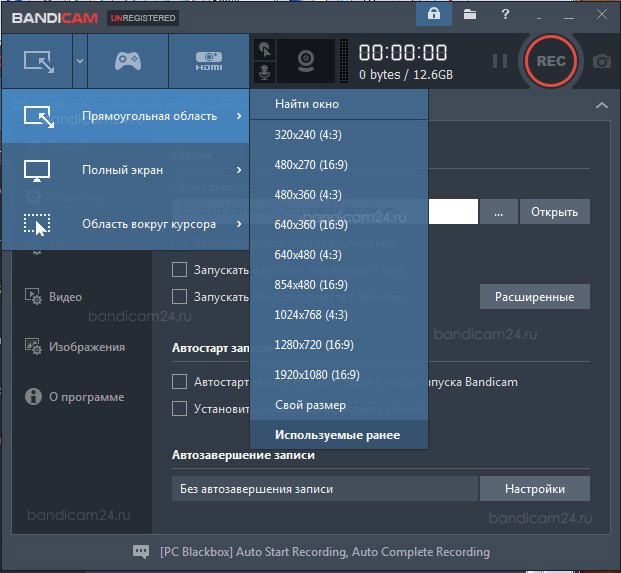The width and height of the screenshot is (621, 573).
Task: Expand the Область вокруг курсора submenu arrow
Action: pos(239,224)
